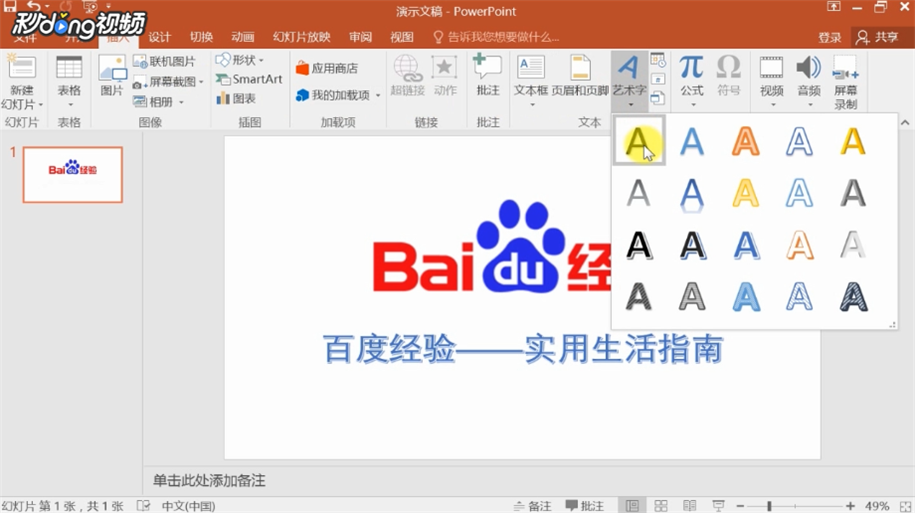Image resolution: width=915 pixels, height=513 pixels.
Task: Undo the last action
Action: click(34, 6)
